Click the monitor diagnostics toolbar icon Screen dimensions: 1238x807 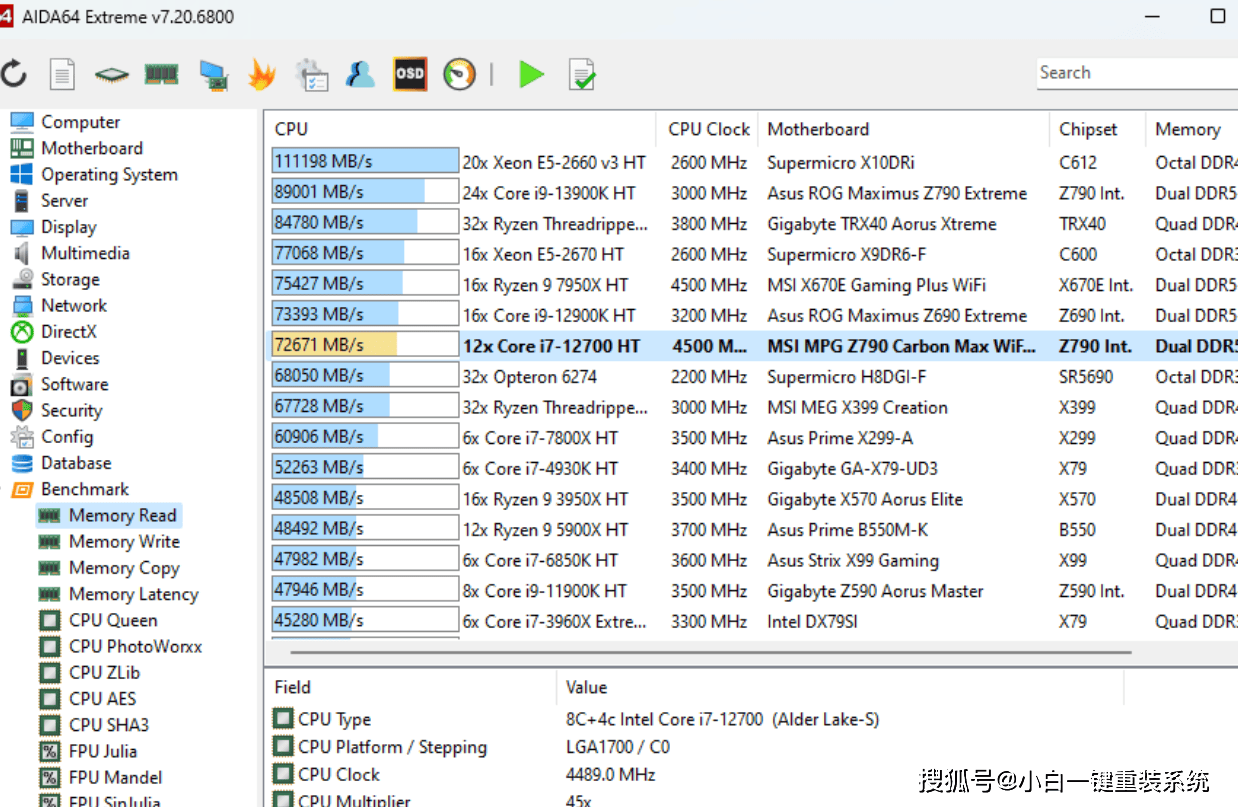(212, 75)
